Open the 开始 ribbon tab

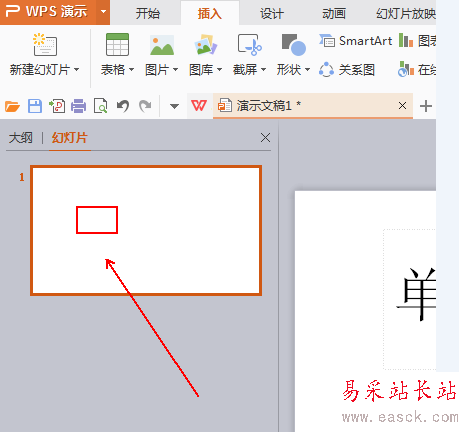(148, 14)
